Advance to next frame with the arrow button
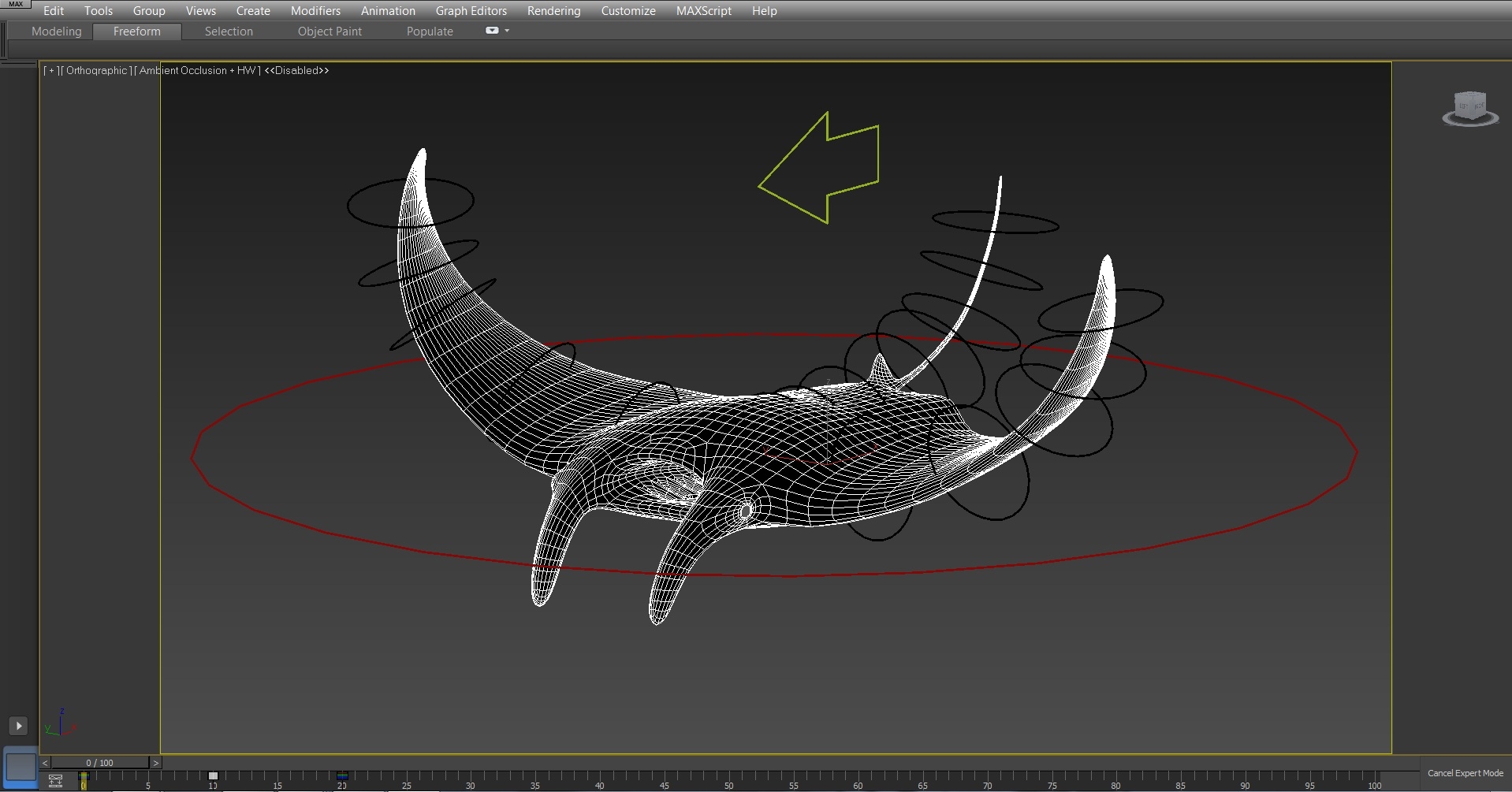 point(157,763)
